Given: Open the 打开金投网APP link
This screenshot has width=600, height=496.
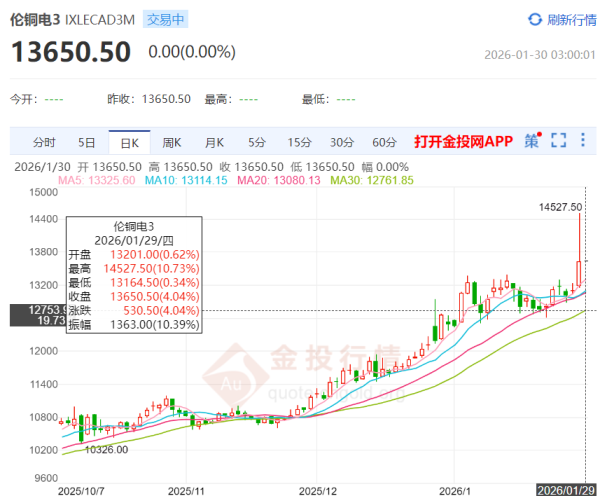Looking at the screenshot, I should (x=463, y=141).
